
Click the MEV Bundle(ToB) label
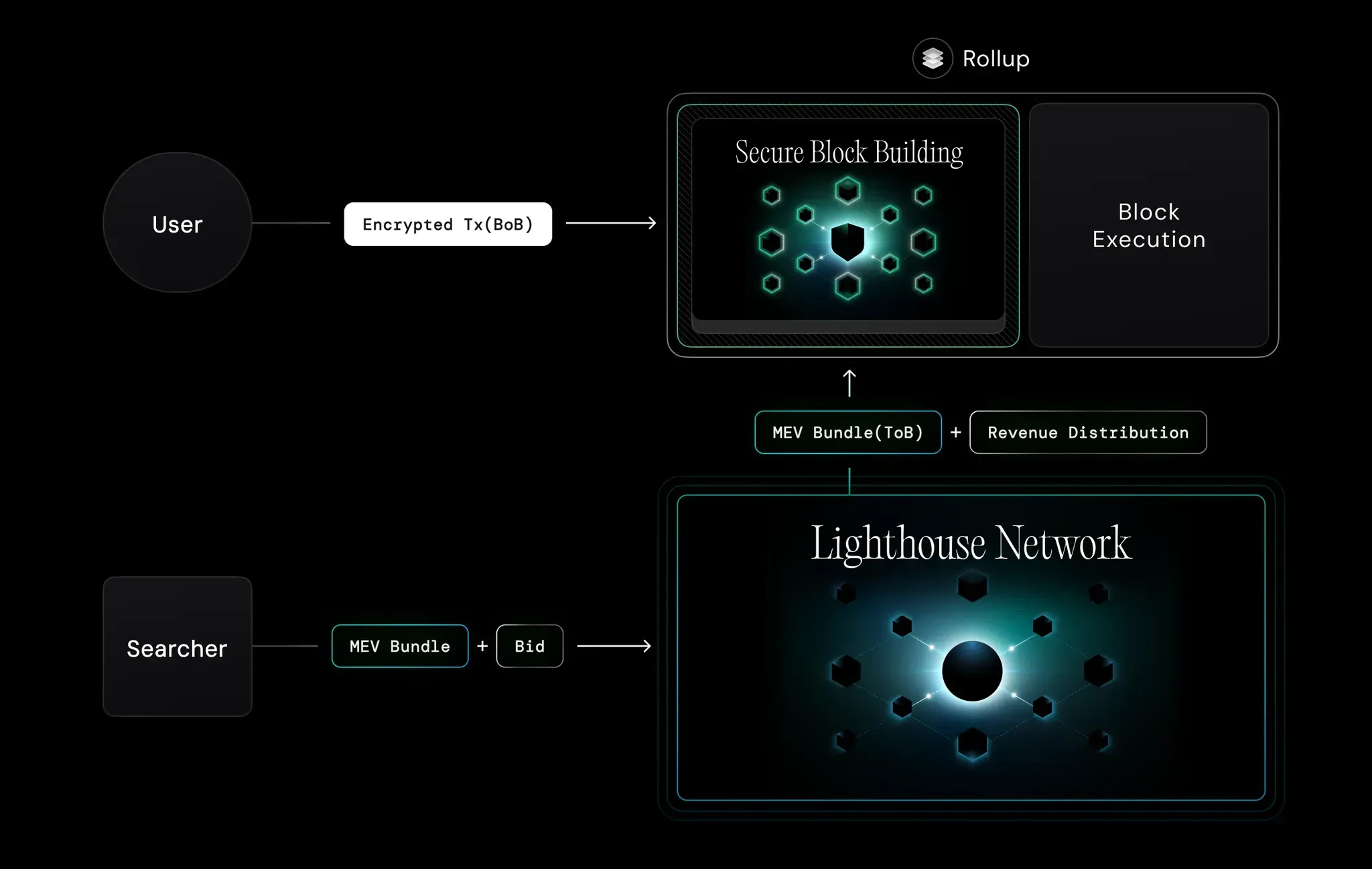(847, 433)
